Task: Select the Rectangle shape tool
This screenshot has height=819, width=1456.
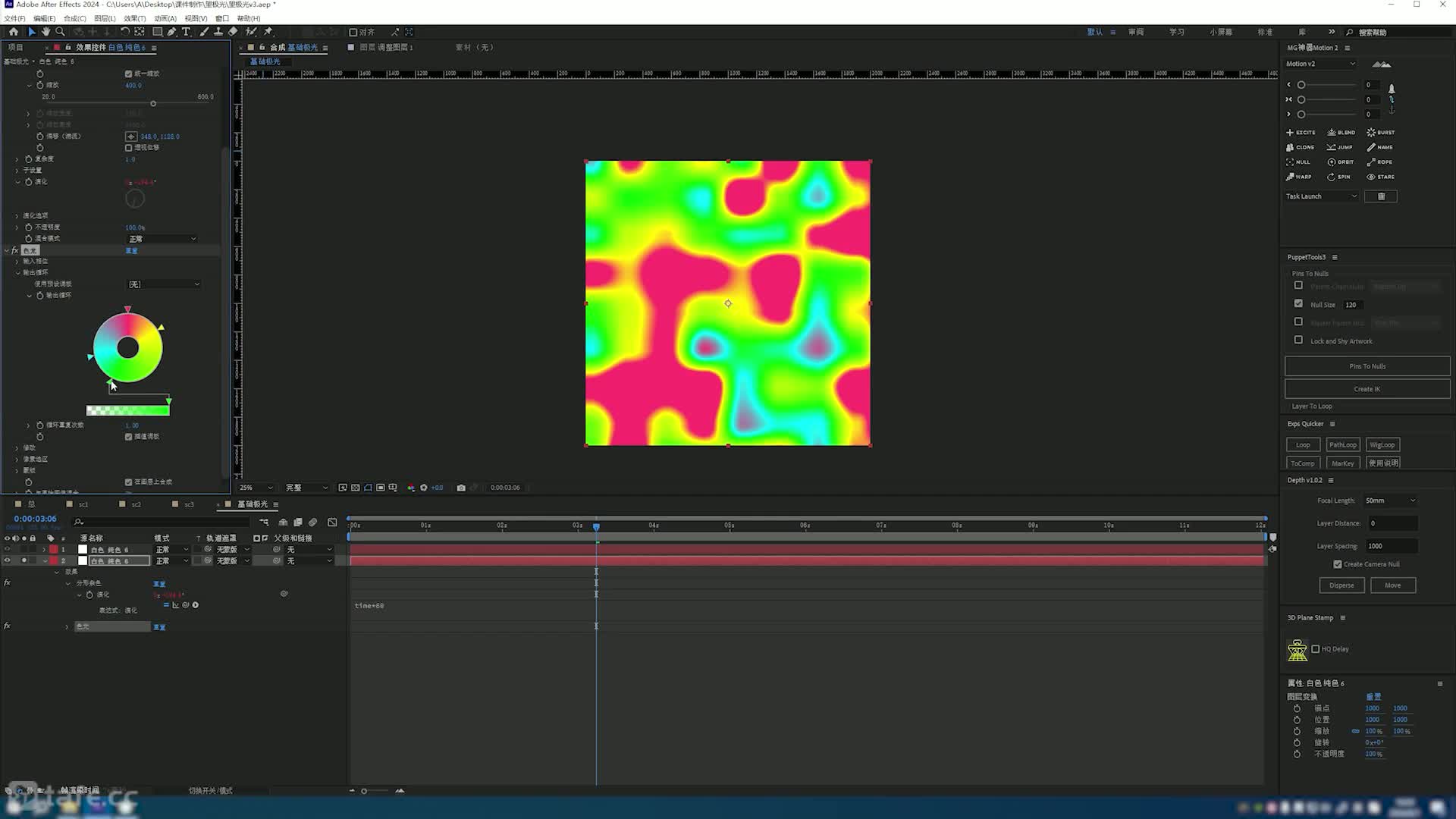Action: pos(157,32)
